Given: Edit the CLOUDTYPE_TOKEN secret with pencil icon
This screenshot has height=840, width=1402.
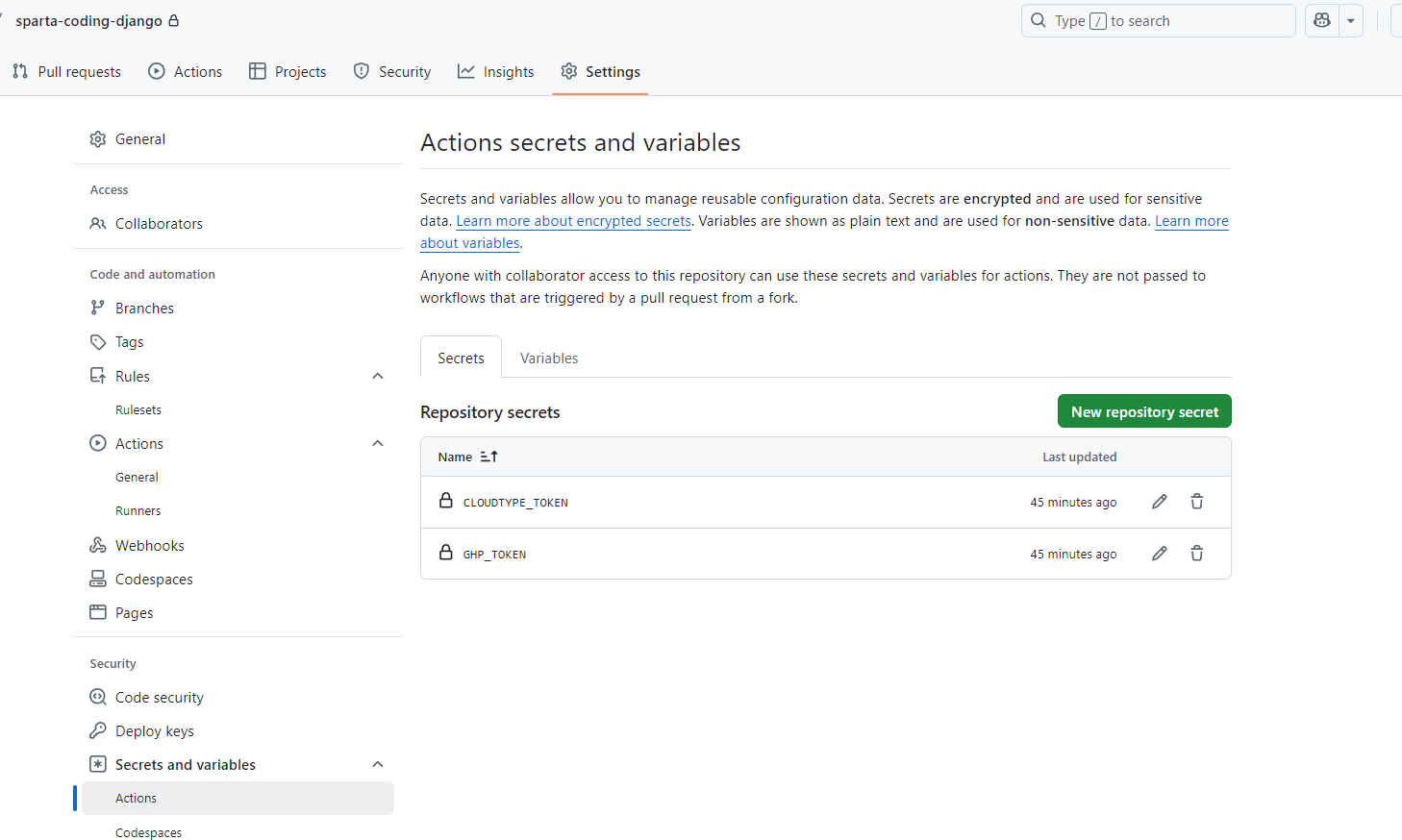Looking at the screenshot, I should coord(1160,502).
